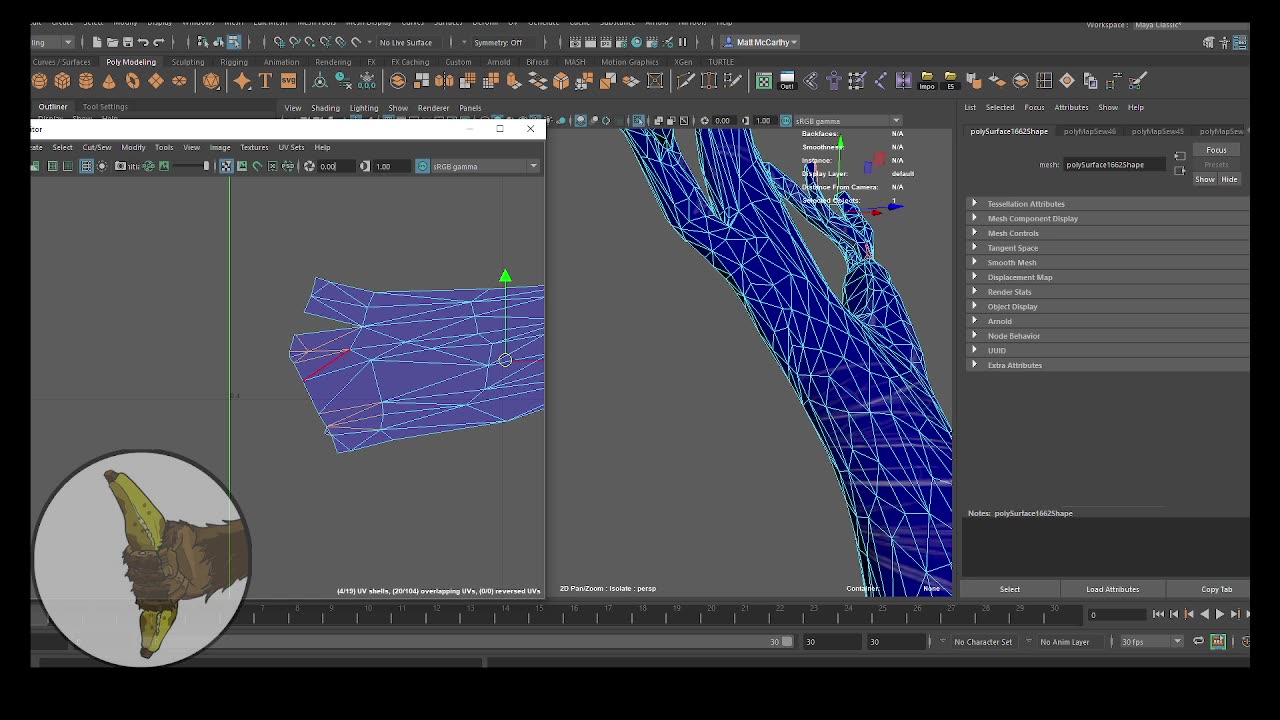Viewport: 1280px width, 720px height.
Task: Click the Focus button in Attribute Editor
Action: pyautogui.click(x=1216, y=150)
